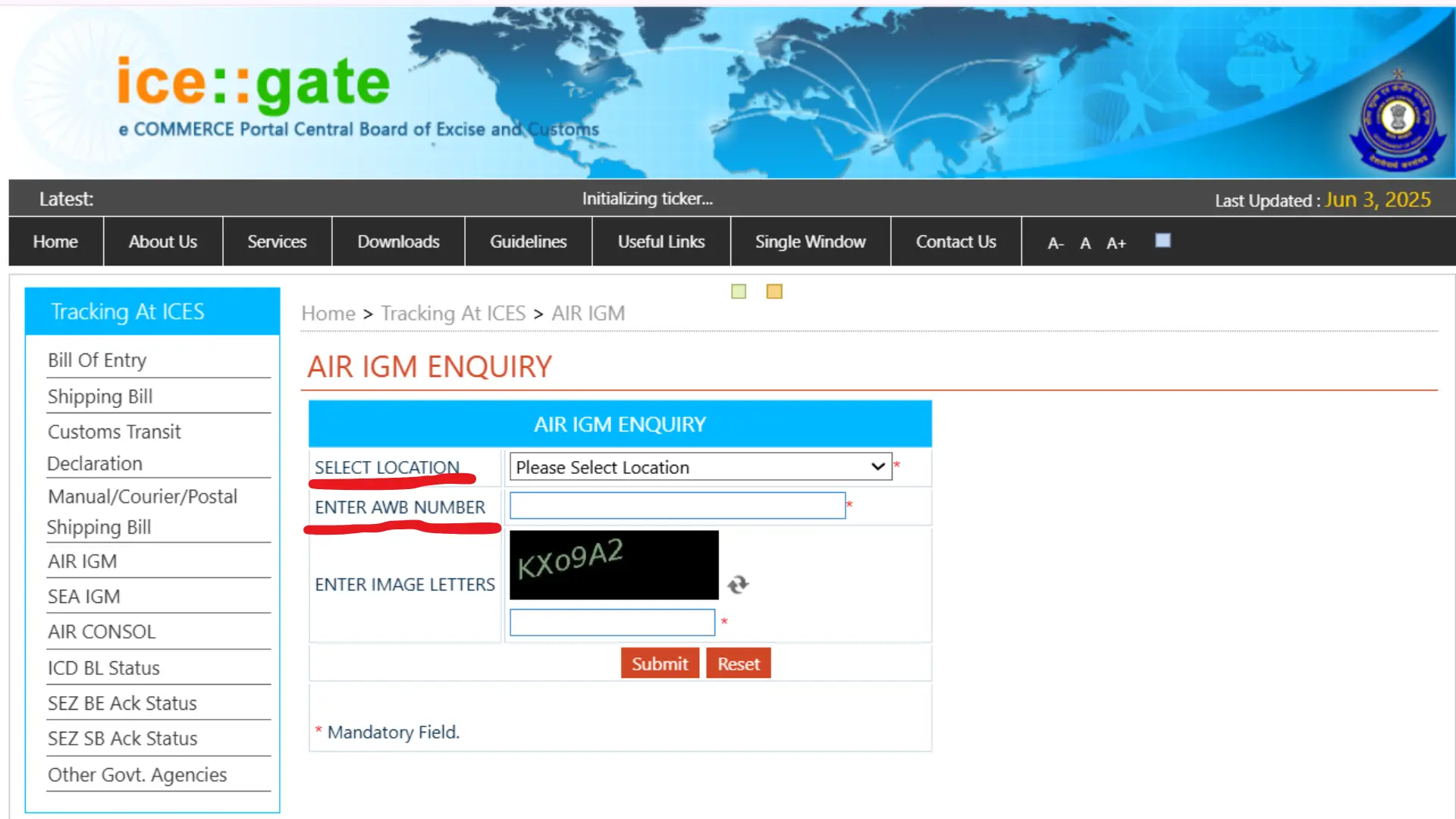Screen dimensions: 1456x819
Task: Click the Initializing ticker text
Action: pos(648,199)
